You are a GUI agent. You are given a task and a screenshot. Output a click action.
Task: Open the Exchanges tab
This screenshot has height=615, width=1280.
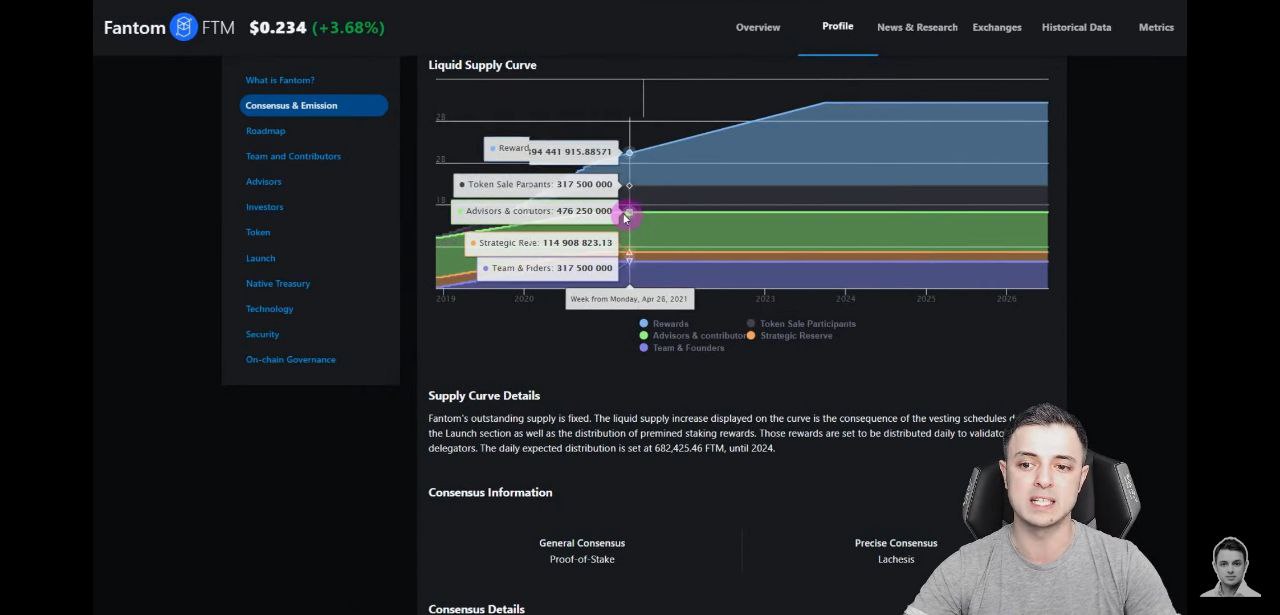[x=997, y=27]
